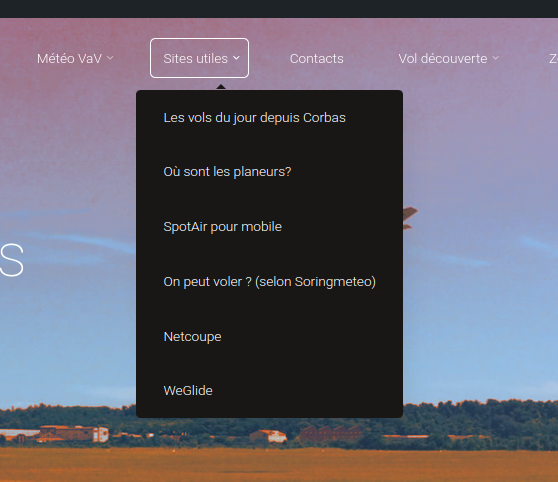Expand the chevron beside Vol découverte

496,58
